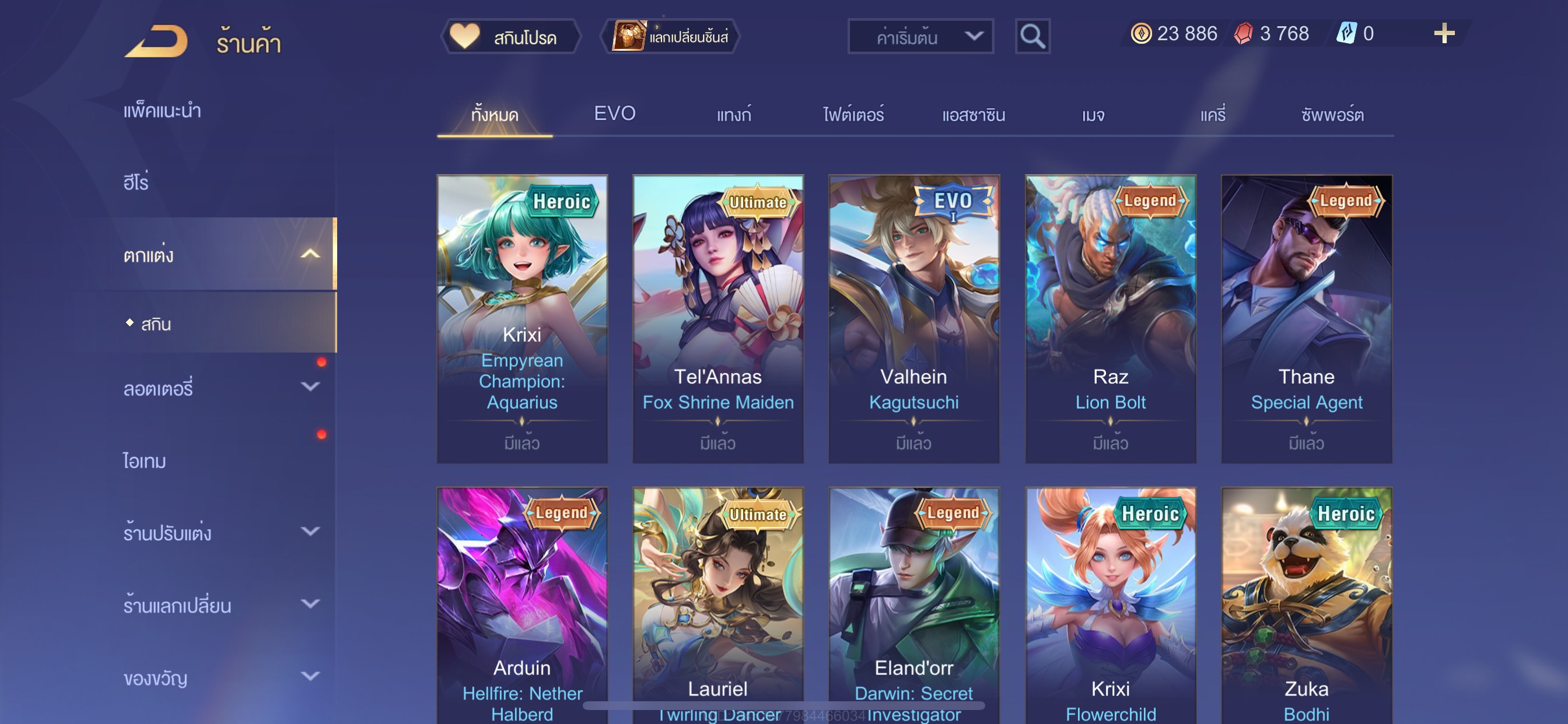Tap the gold coin balance icon

pos(1140,33)
